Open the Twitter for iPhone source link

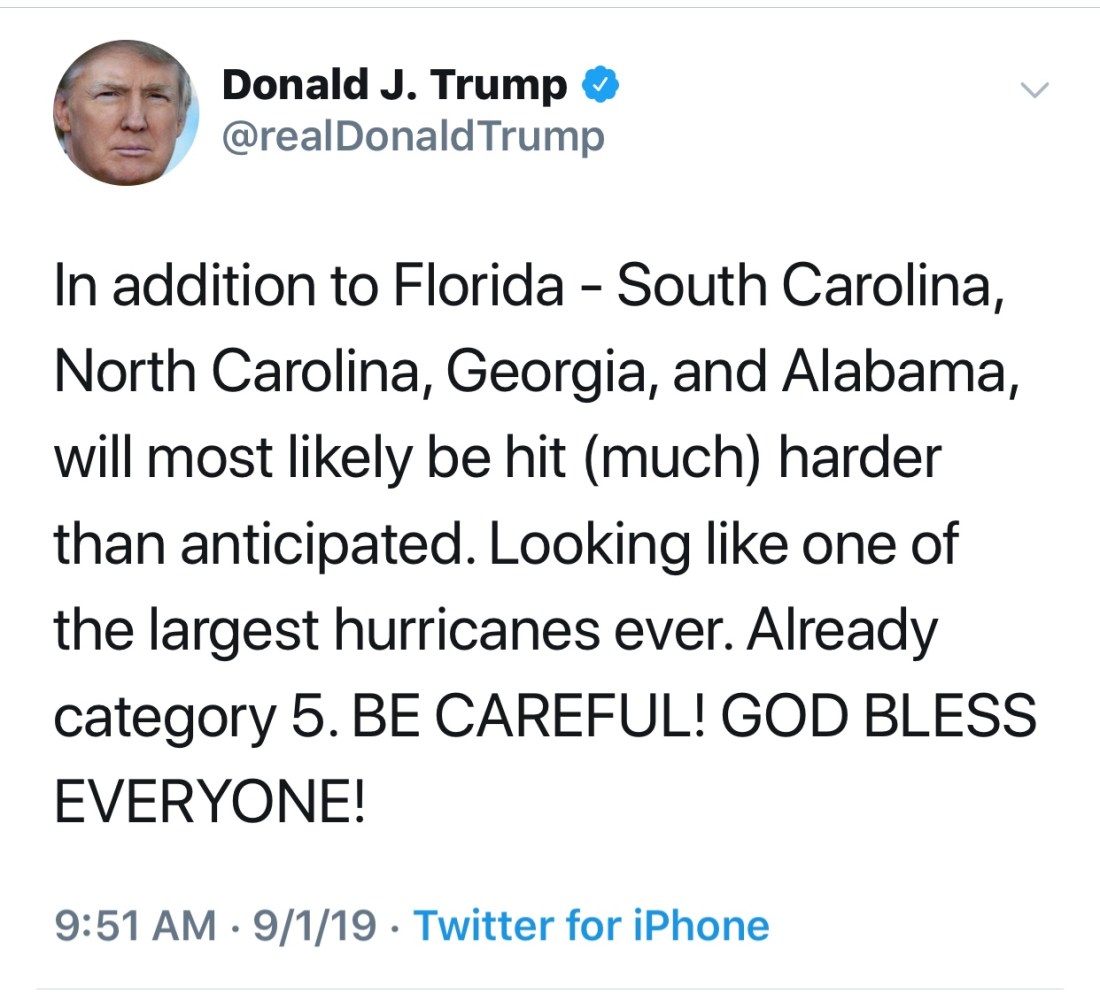[x=591, y=925]
